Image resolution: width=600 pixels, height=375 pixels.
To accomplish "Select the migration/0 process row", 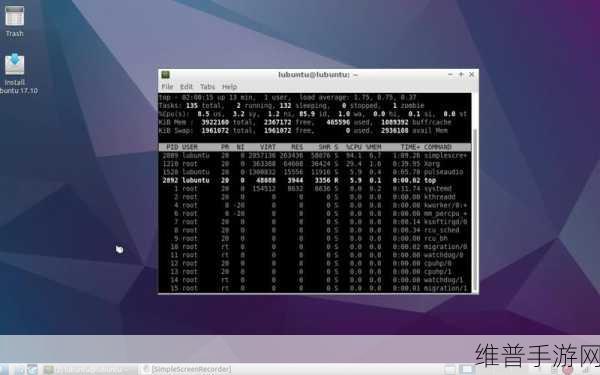I will click(315, 247).
